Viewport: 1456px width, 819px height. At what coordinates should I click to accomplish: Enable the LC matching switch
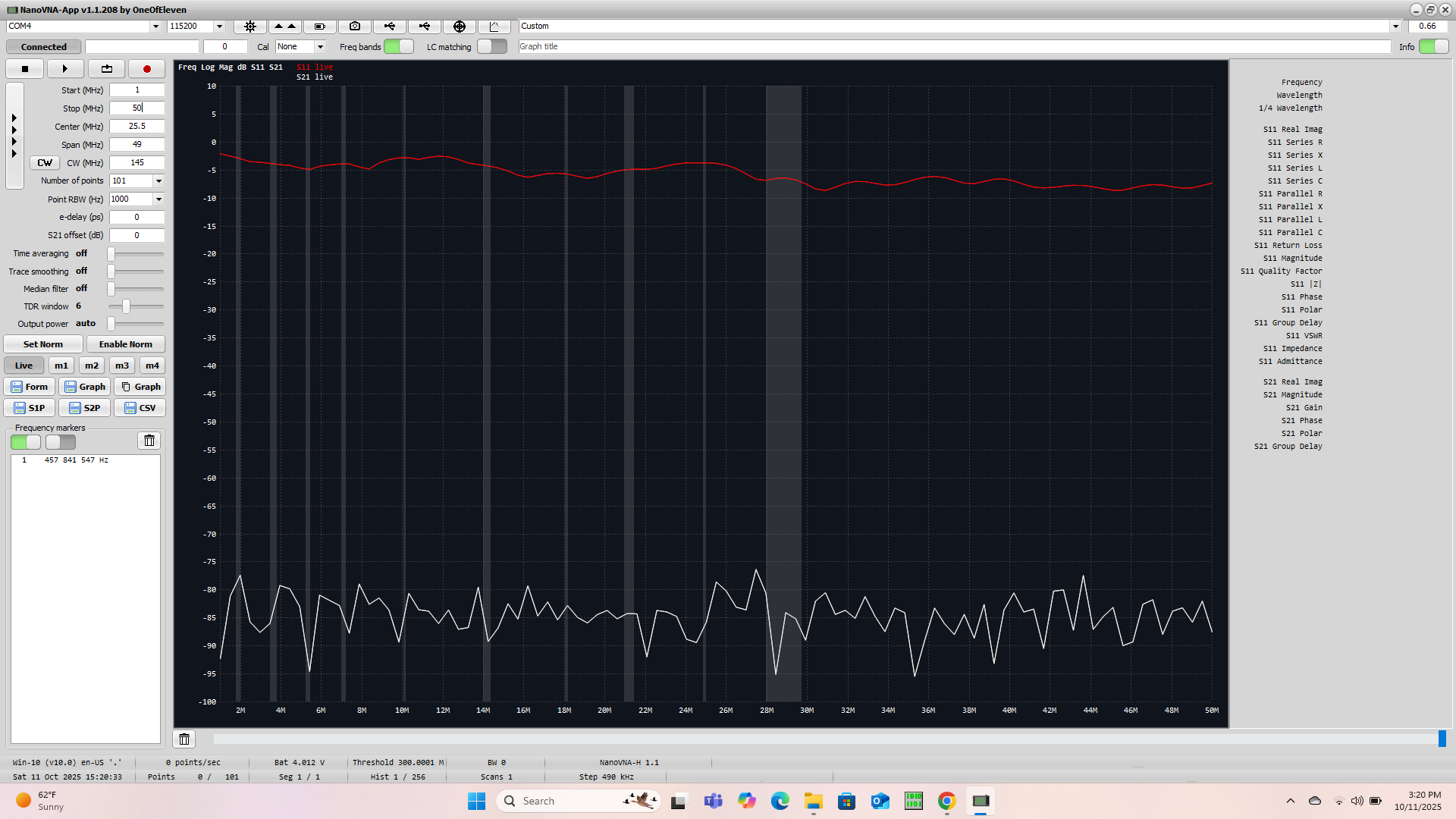tap(492, 47)
